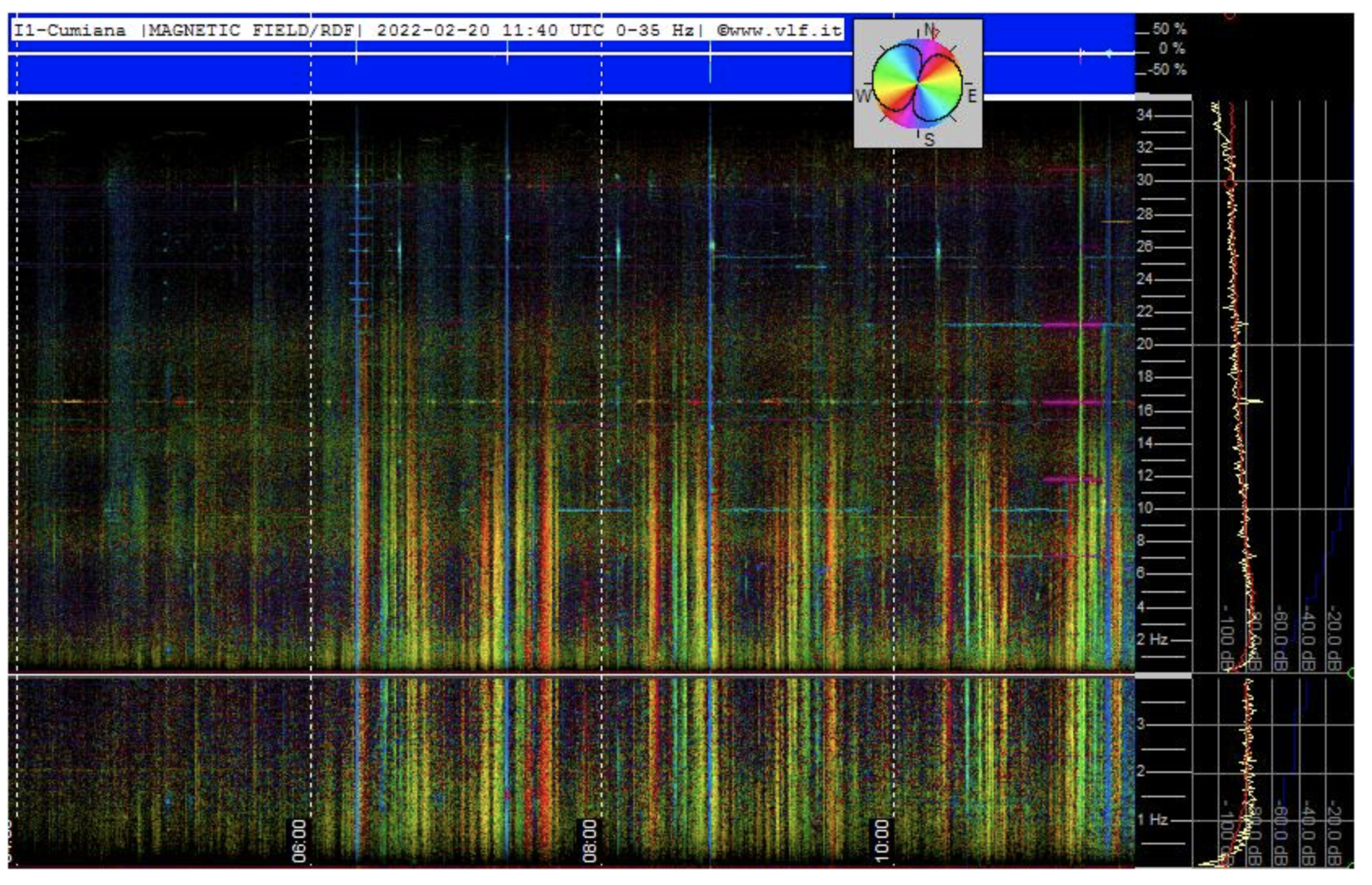The height and width of the screenshot is (885, 1372).
Task: Click the -60.0 dB label in upper spectrum
Action: (x=1281, y=640)
